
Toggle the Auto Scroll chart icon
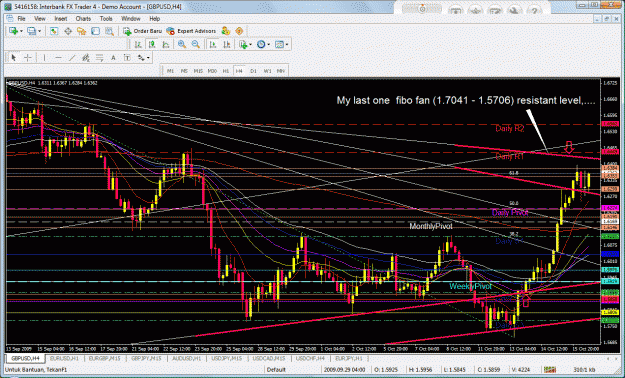[x=213, y=44]
